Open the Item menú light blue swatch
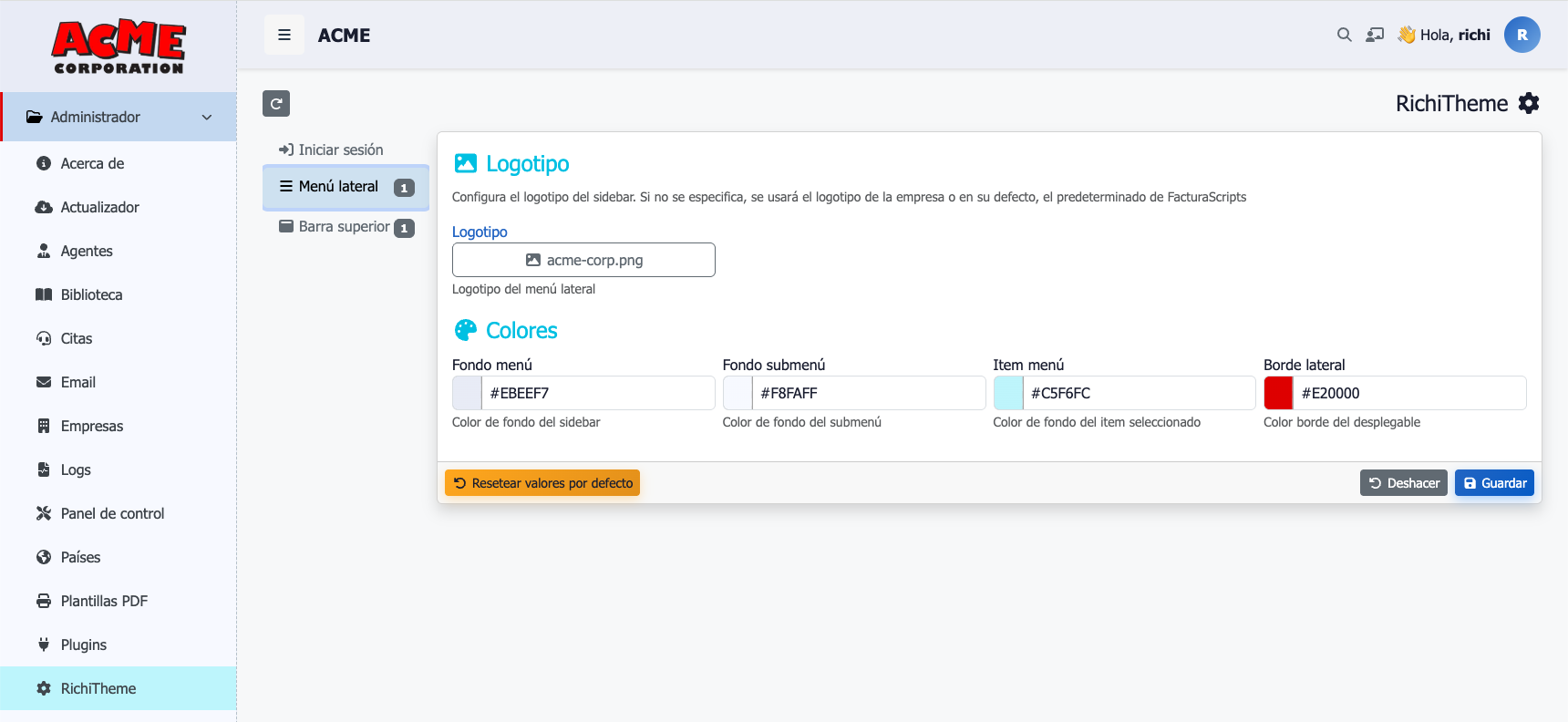Screen dimensions: 1568x722 [1008, 393]
